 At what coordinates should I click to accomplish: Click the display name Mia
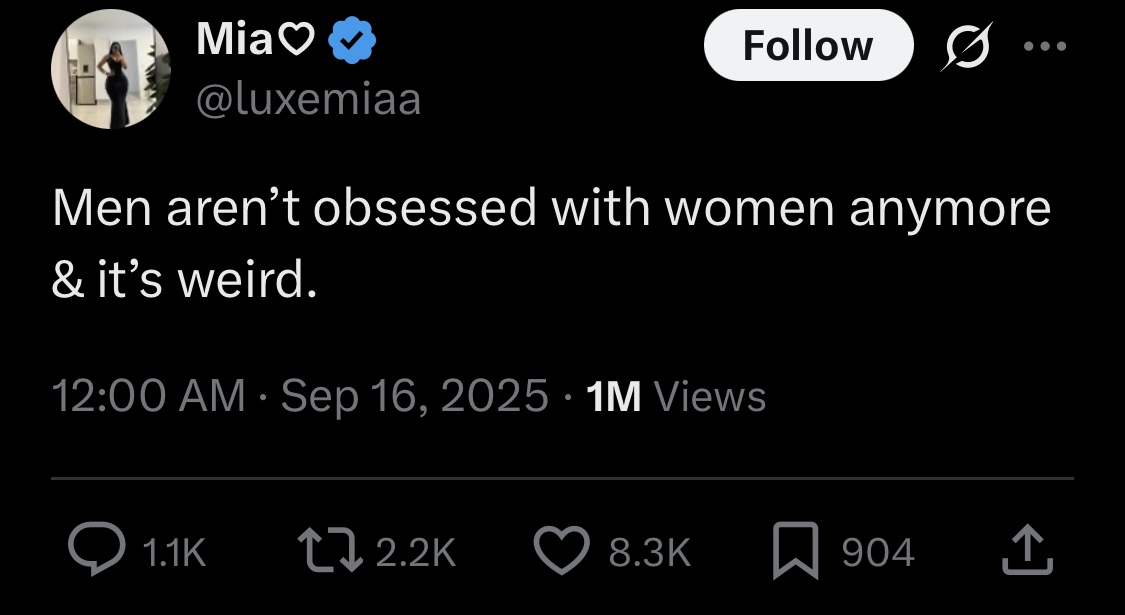pyautogui.click(x=232, y=40)
